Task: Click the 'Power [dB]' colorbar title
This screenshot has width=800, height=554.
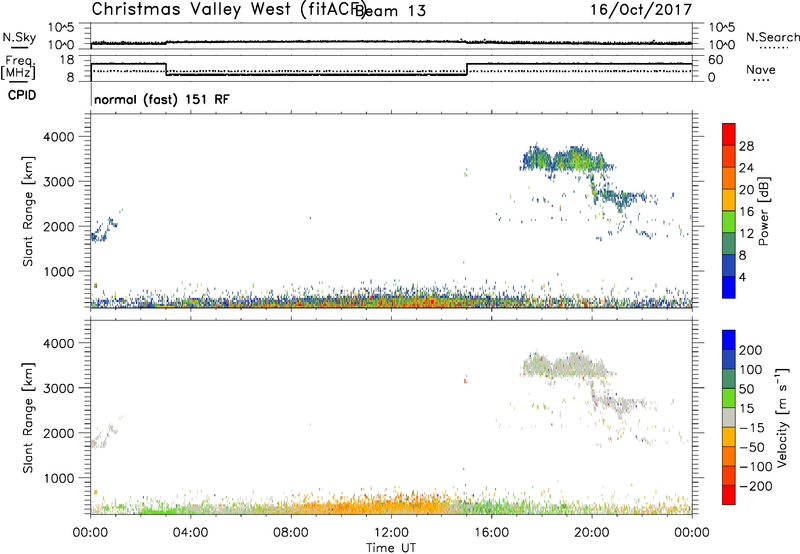Action: pyautogui.click(x=763, y=211)
